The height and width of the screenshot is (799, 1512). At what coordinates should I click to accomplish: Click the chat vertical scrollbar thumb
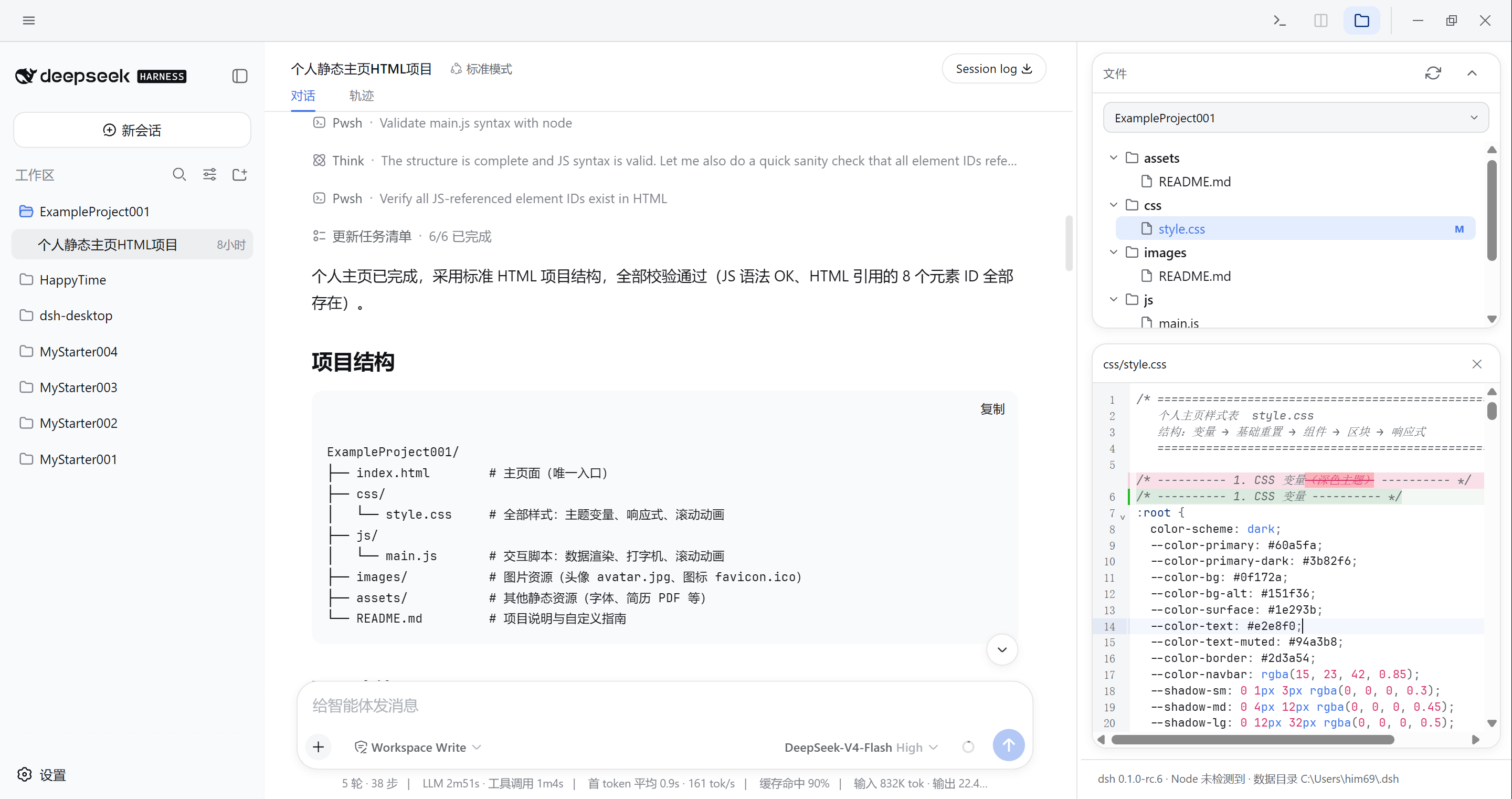pyautogui.click(x=1069, y=243)
